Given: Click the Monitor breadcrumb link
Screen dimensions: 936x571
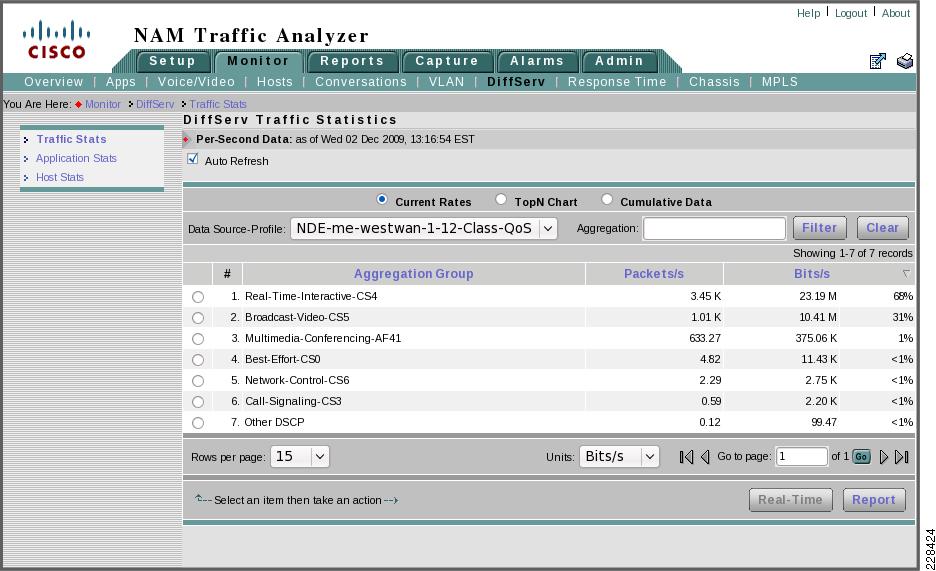Looking at the screenshot, I should (103, 104).
